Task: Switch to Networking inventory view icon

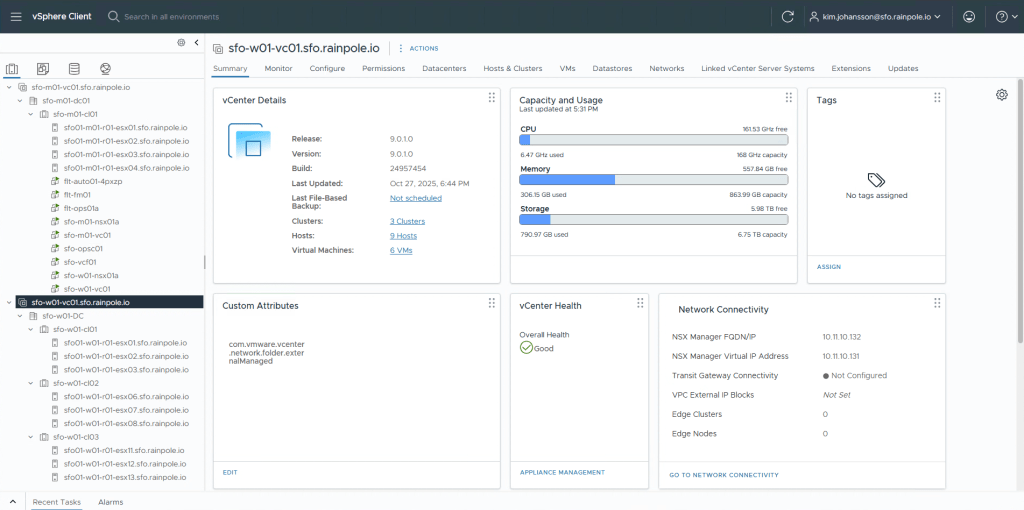Action: click(105, 69)
